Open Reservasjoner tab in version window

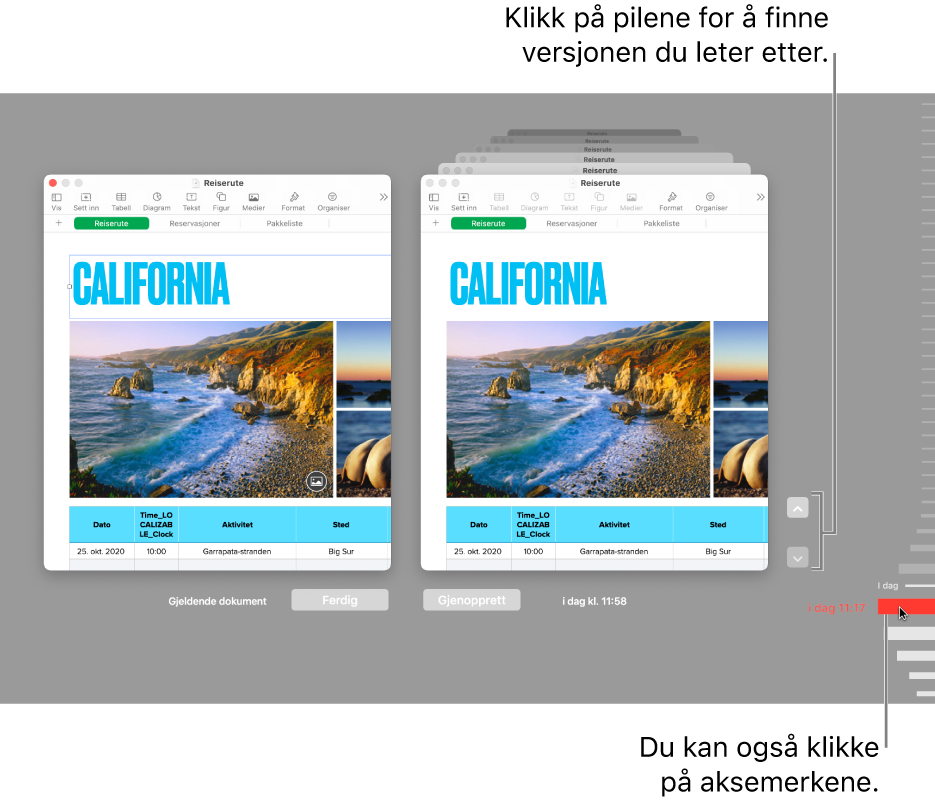(571, 224)
